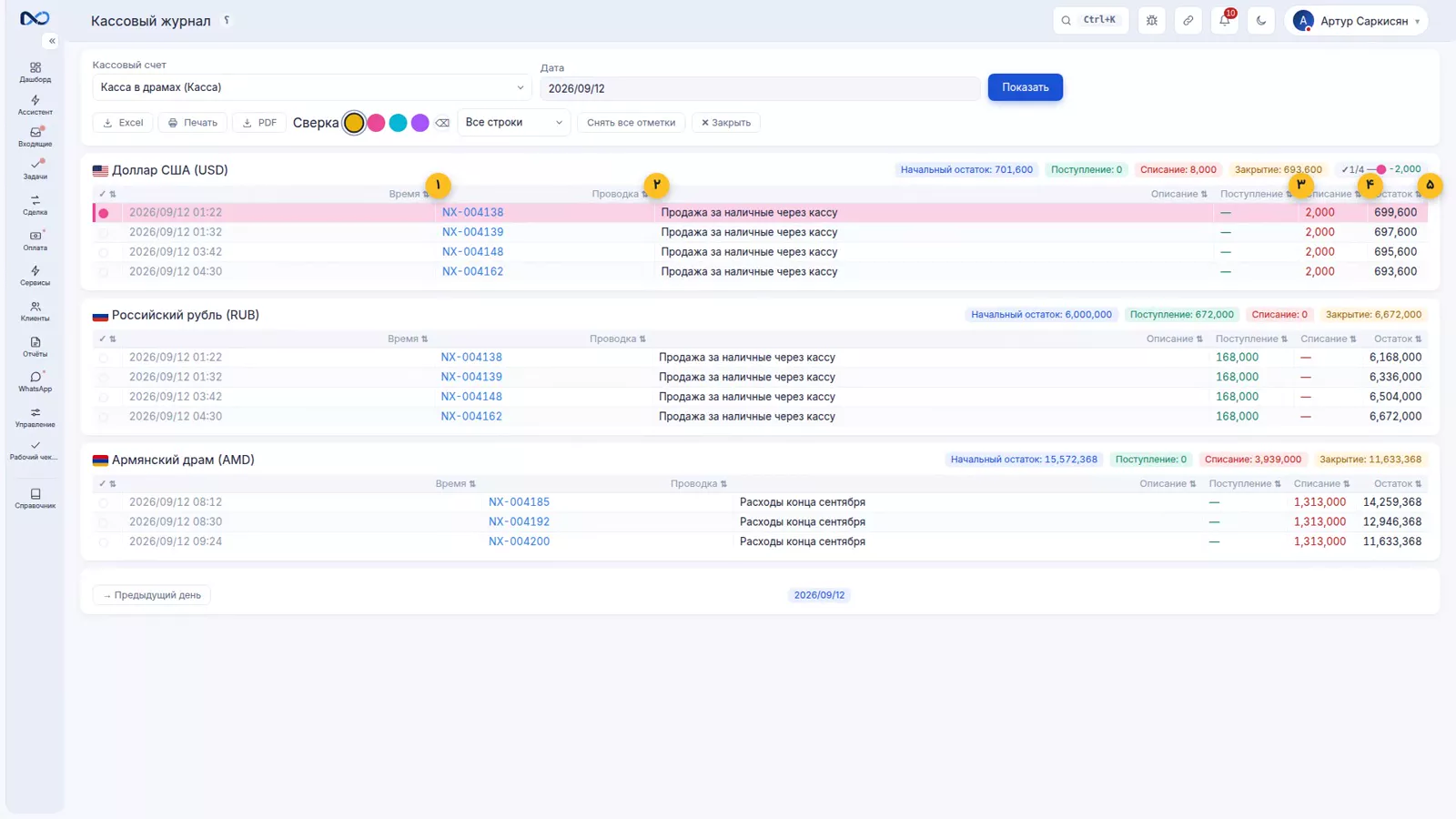Viewport: 1456px width, 819px height.
Task: Open the Сделка section
Action: click(35, 205)
